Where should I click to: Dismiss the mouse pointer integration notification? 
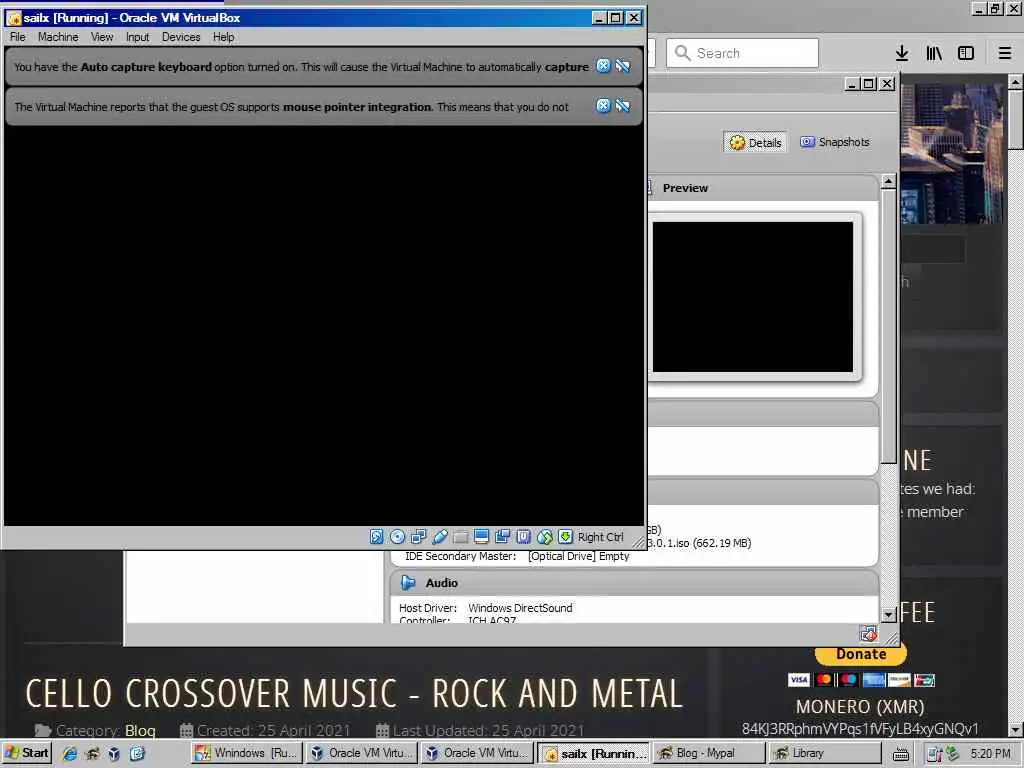coord(603,106)
